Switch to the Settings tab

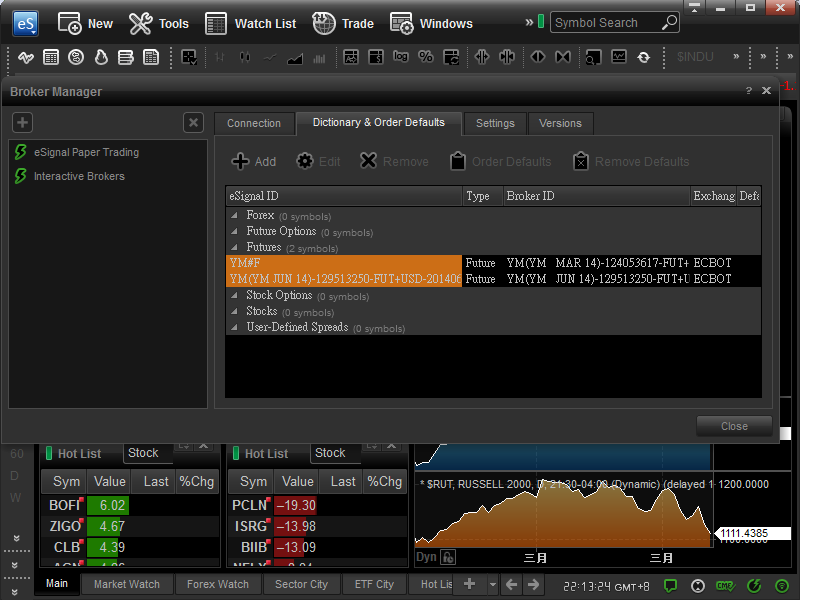(x=495, y=123)
